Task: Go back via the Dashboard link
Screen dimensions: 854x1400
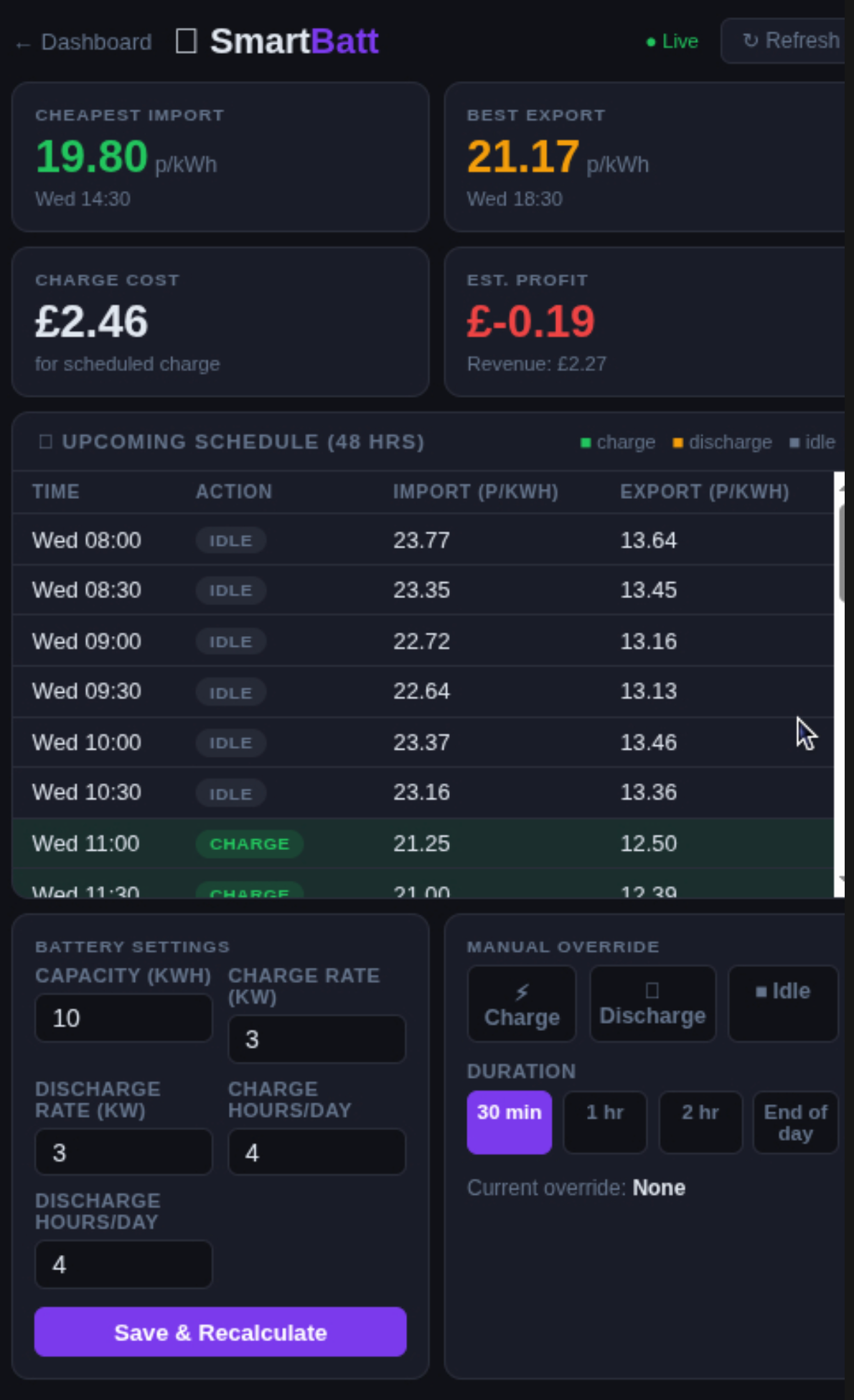Action: pyautogui.click(x=84, y=42)
